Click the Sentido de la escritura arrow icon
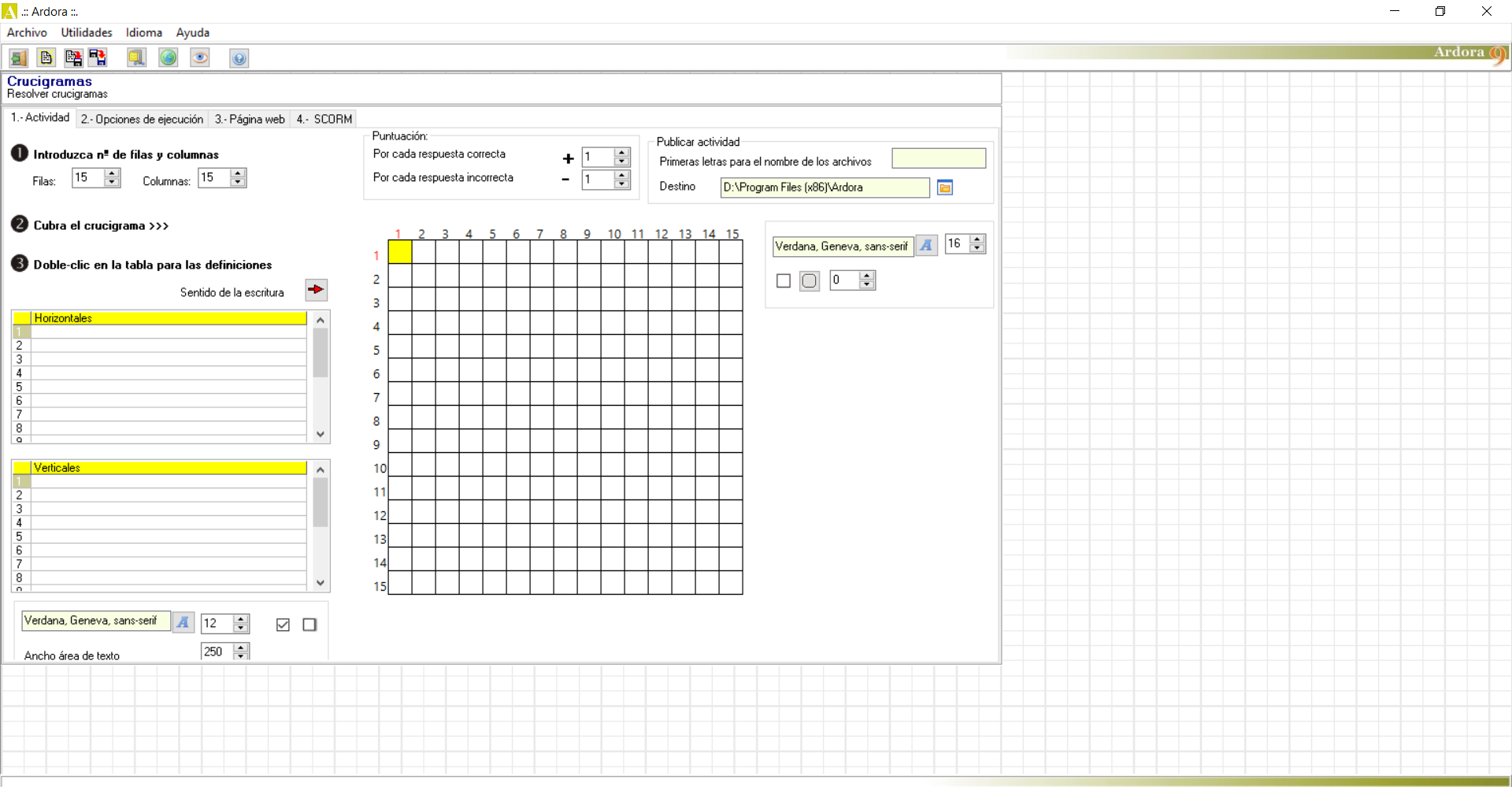 [x=315, y=290]
